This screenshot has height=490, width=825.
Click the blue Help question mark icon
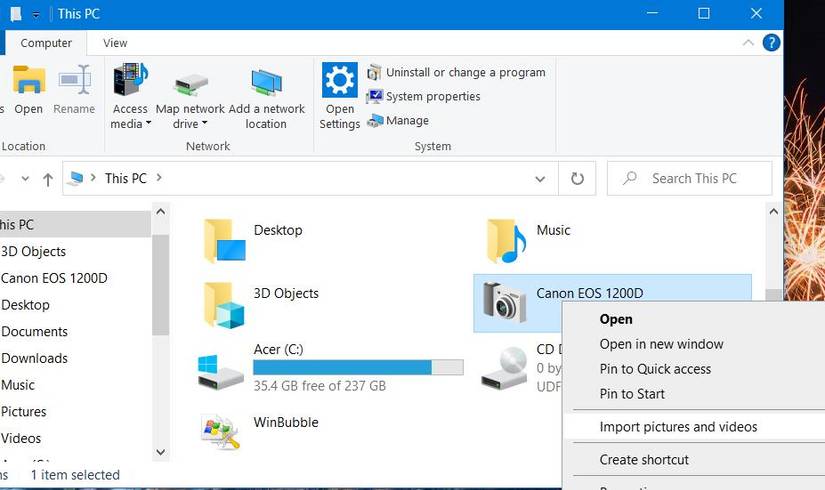click(771, 43)
